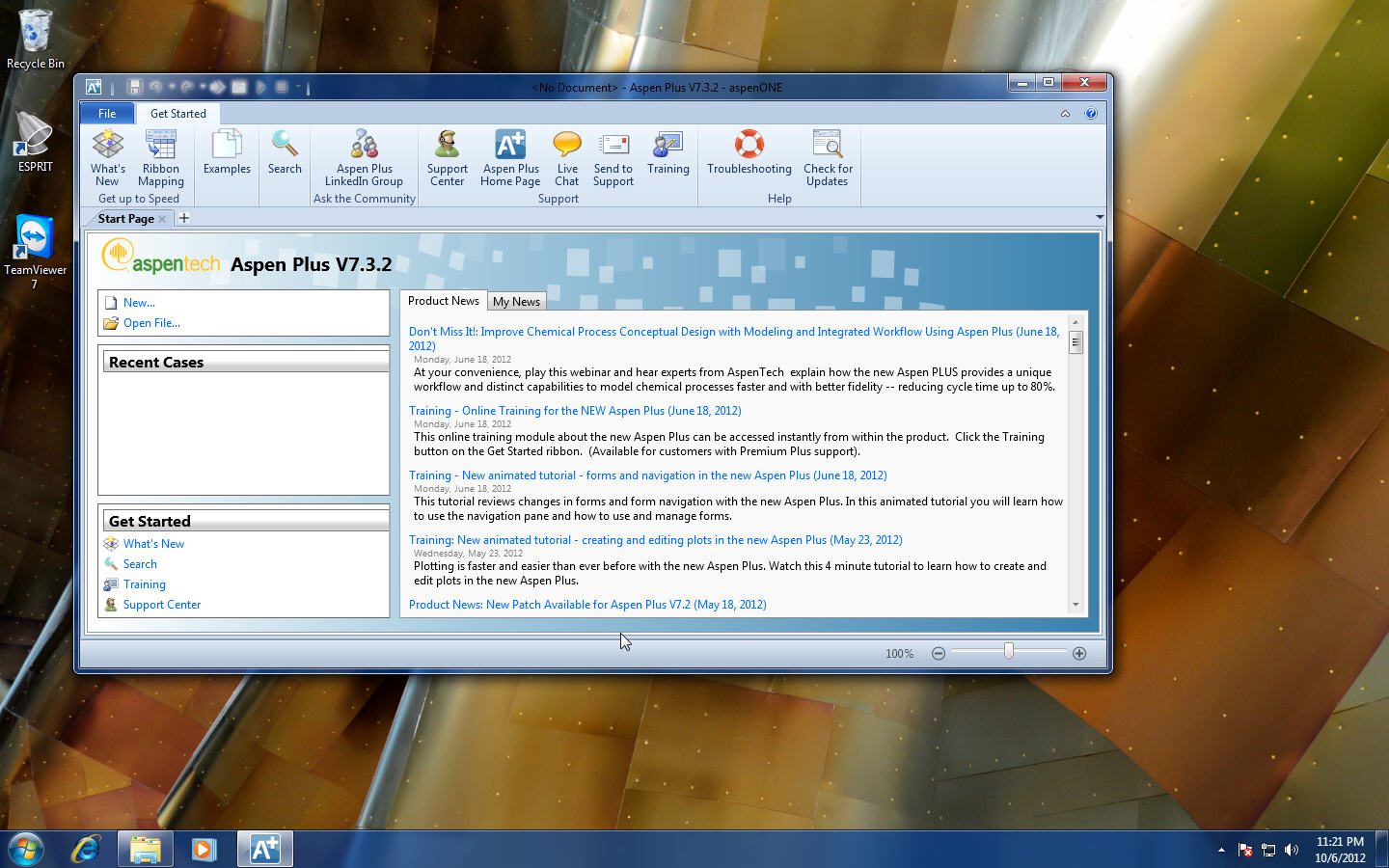Viewport: 1389px width, 868px height.
Task: Click the Undo icon in quick access toolbar
Action: tap(155, 87)
